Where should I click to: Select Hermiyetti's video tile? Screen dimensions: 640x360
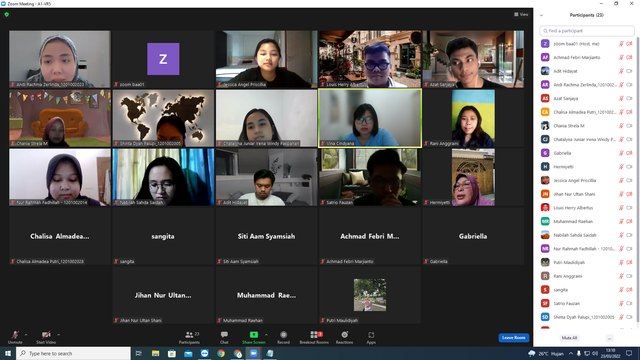[473, 177]
